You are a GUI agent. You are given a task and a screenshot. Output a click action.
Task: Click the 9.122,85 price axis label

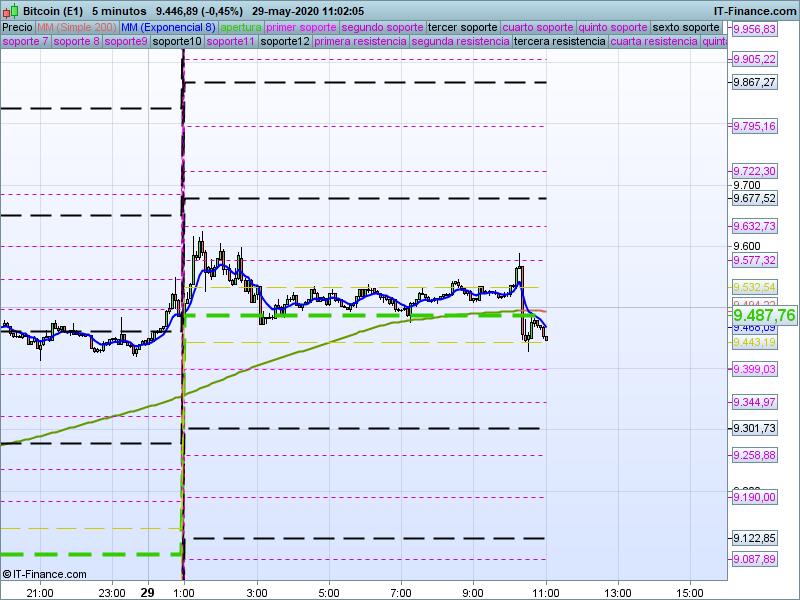754,538
